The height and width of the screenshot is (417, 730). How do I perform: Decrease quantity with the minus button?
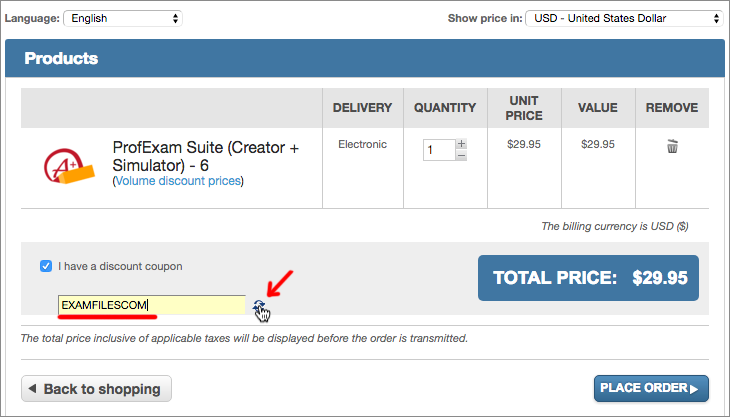pyautogui.click(x=461, y=156)
